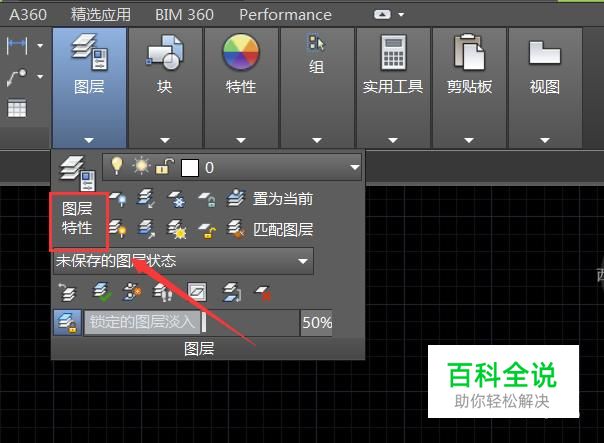Click the Thaw All Layers sun icon

coord(177,230)
